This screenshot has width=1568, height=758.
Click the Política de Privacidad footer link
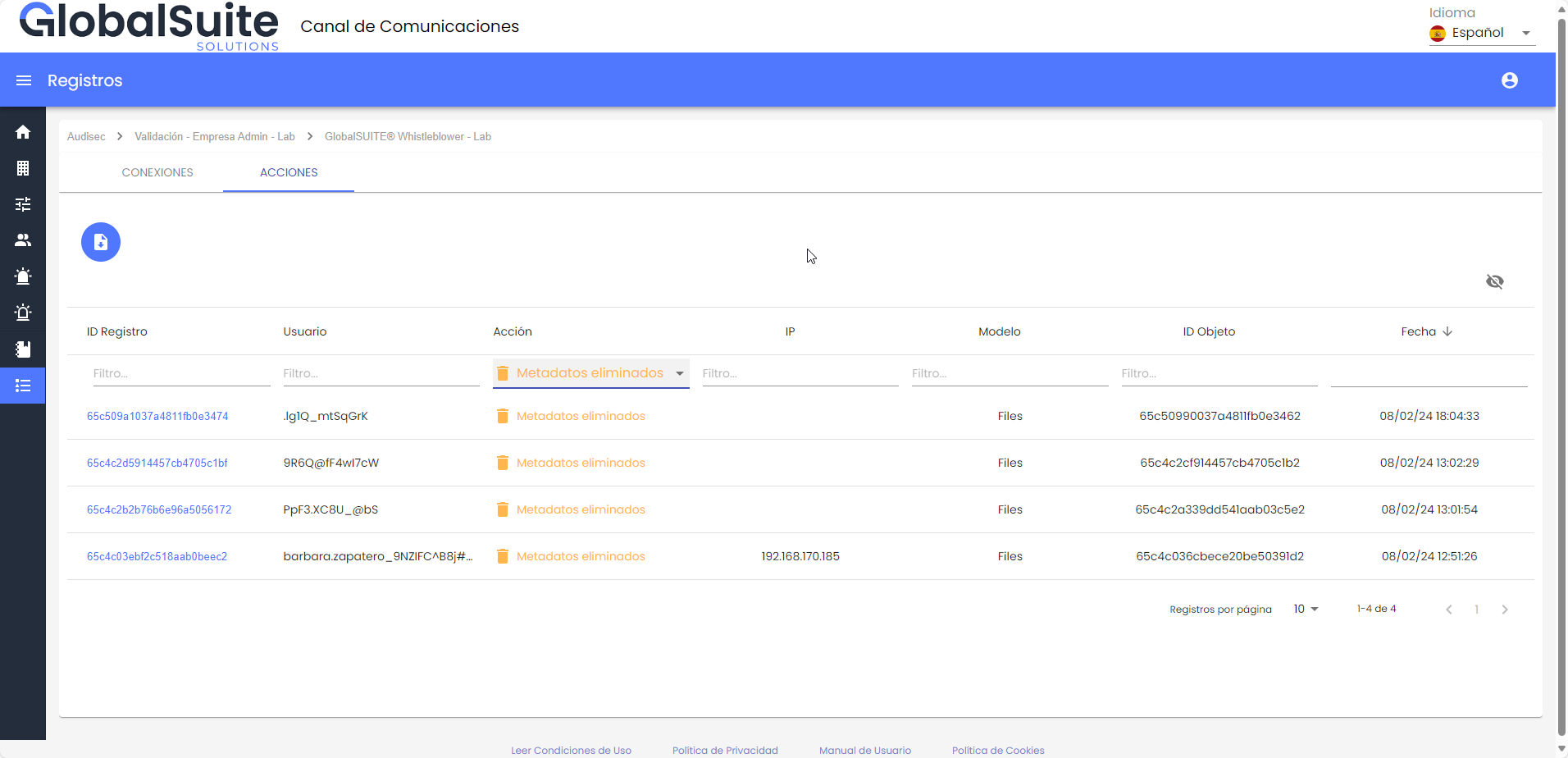[x=725, y=750]
